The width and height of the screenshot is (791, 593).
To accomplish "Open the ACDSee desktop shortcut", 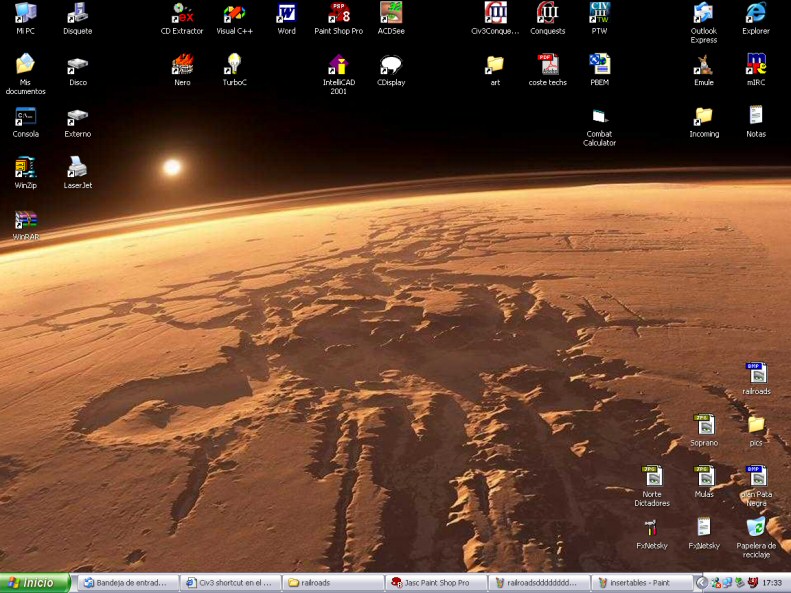I will pyautogui.click(x=391, y=14).
